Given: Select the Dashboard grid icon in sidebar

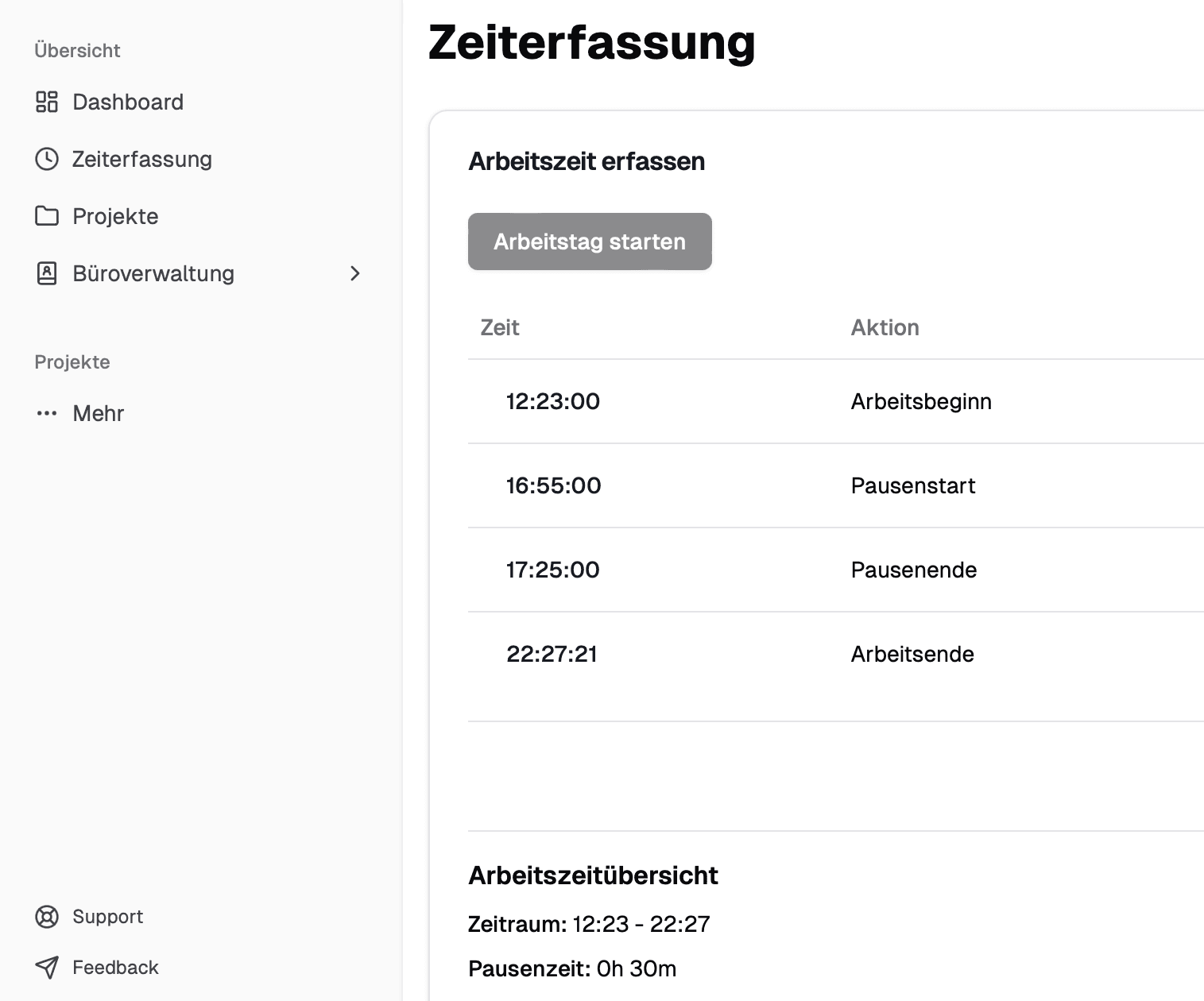Looking at the screenshot, I should click(47, 102).
